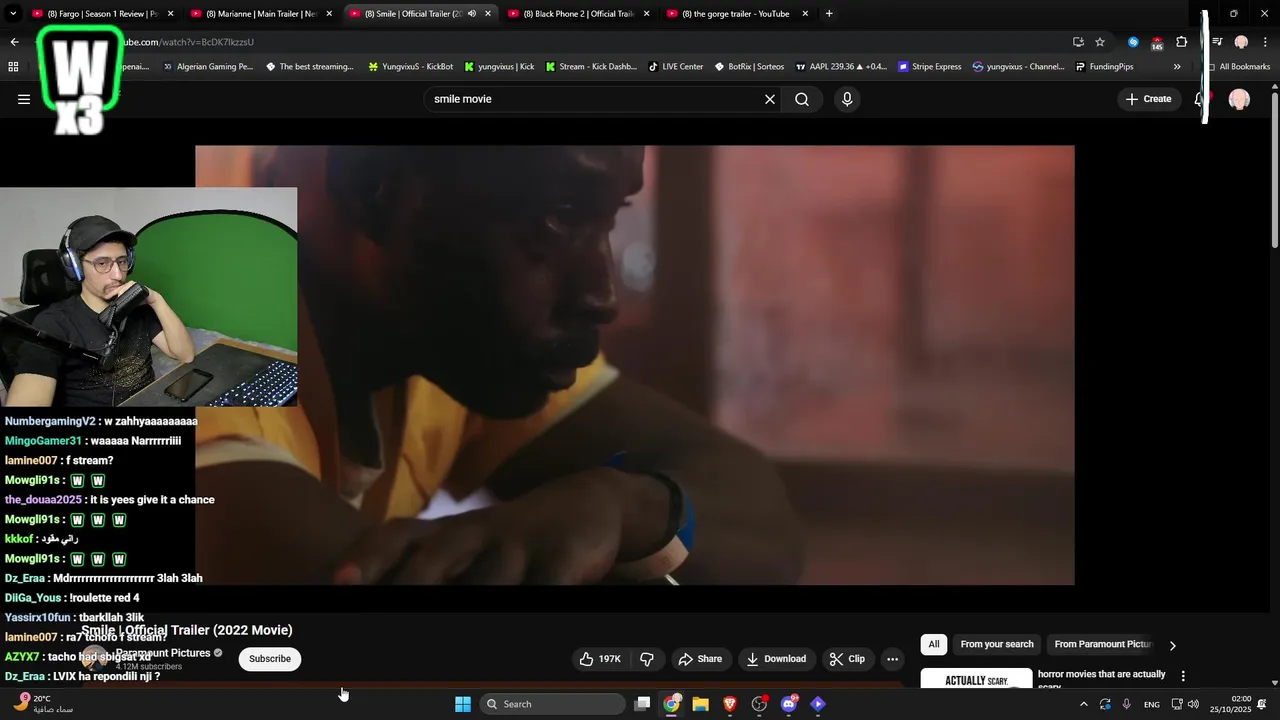Close 'the gorge trailer' tab
The image size is (1280, 720).
tap(805, 14)
